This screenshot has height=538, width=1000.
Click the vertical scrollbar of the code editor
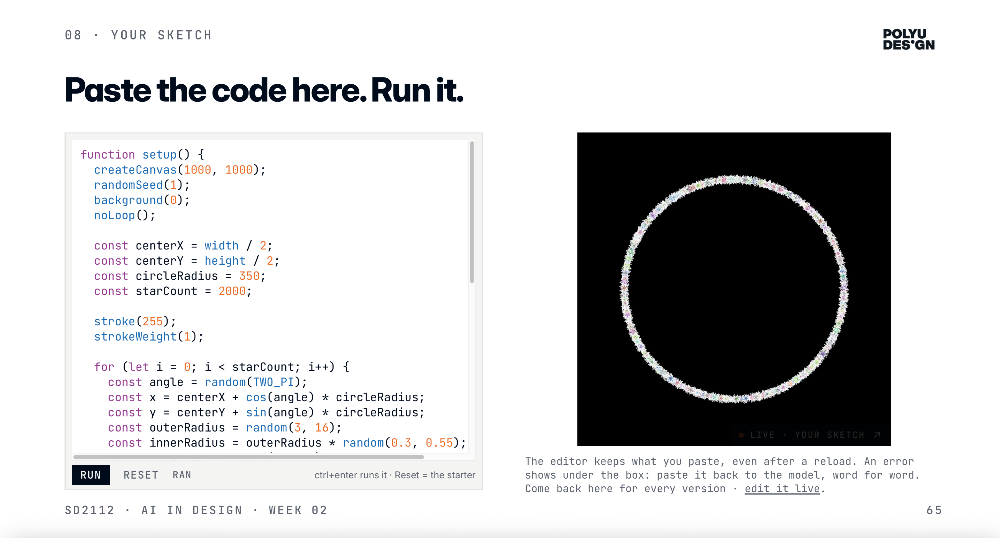[x=472, y=212]
